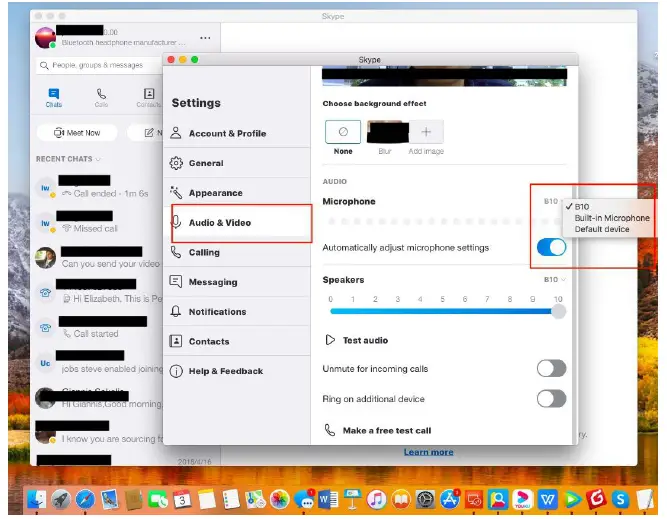Open Calendar from the dock
The image size is (667, 519).
182,499
